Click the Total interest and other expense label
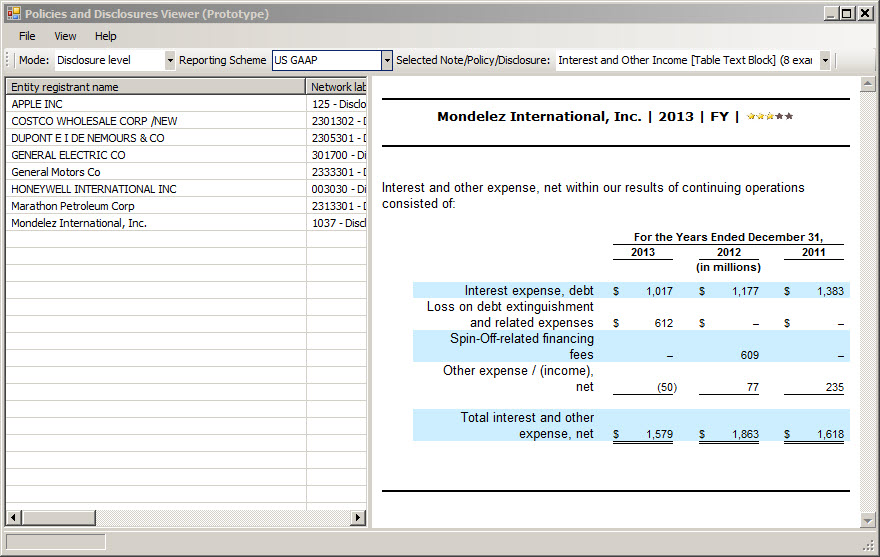Screen dimensions: 880x557 527,426
